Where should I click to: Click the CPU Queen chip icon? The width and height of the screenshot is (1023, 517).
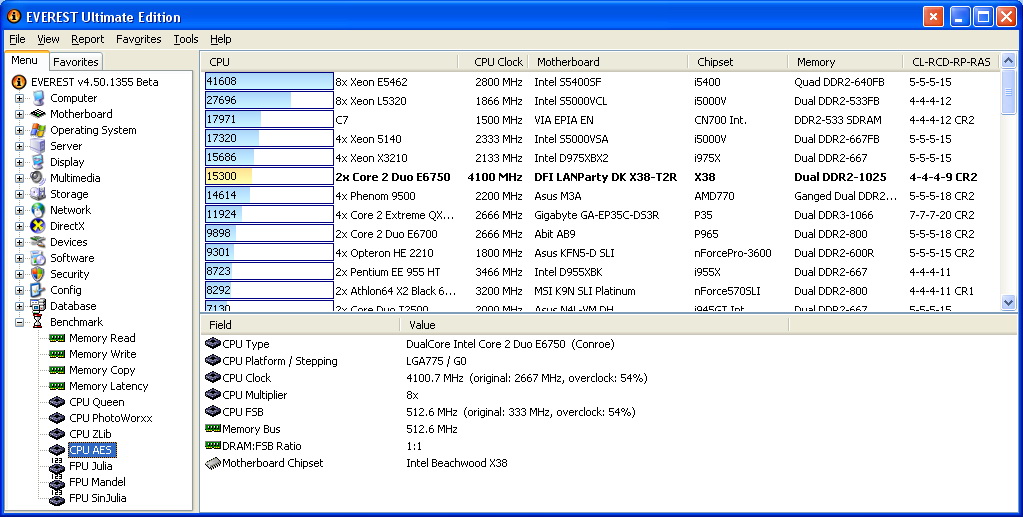point(57,402)
